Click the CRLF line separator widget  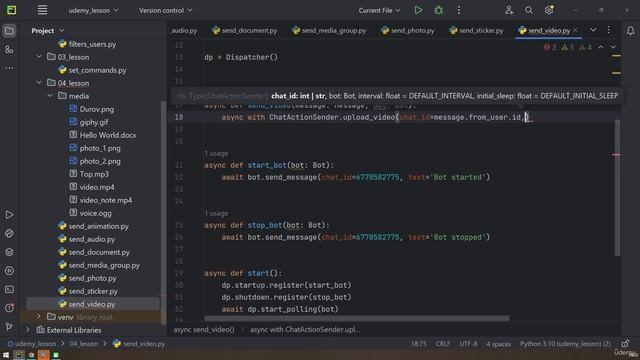coord(442,344)
